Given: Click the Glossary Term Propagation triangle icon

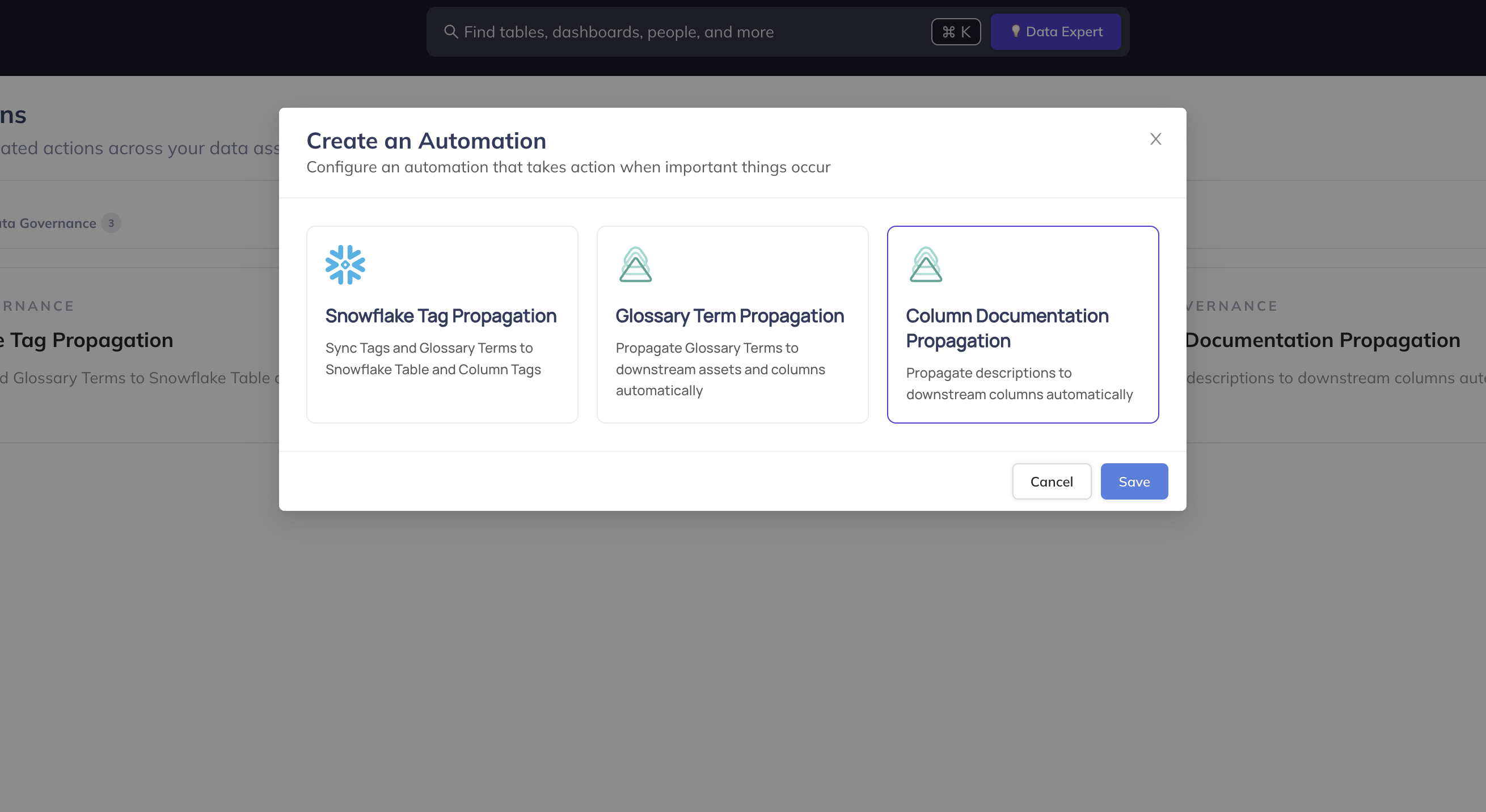Looking at the screenshot, I should (635, 265).
